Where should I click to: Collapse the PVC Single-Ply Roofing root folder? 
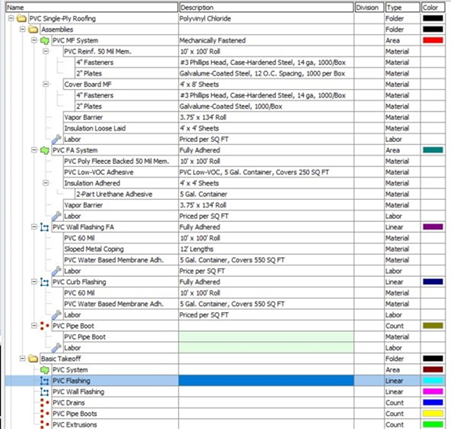point(11,18)
